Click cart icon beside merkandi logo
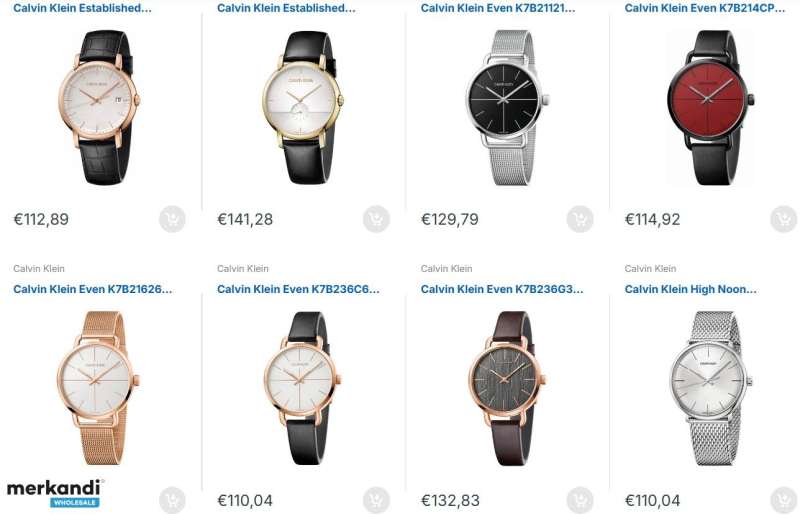 click(172, 500)
